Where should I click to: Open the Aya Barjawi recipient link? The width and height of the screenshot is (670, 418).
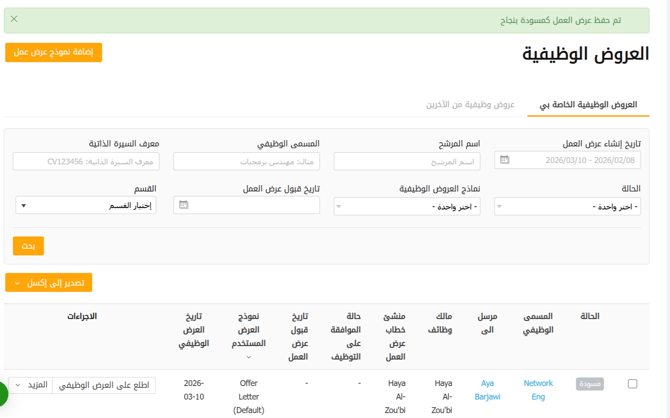[487, 390]
